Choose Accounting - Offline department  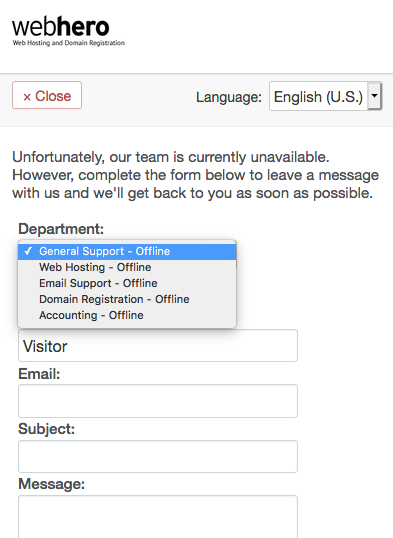coord(127,315)
